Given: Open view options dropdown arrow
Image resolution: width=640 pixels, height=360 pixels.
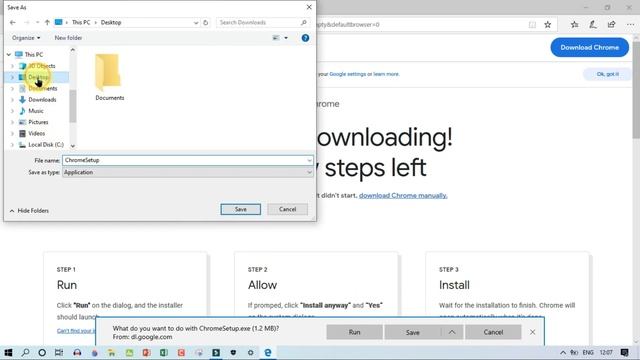Looking at the screenshot, I should (x=286, y=38).
